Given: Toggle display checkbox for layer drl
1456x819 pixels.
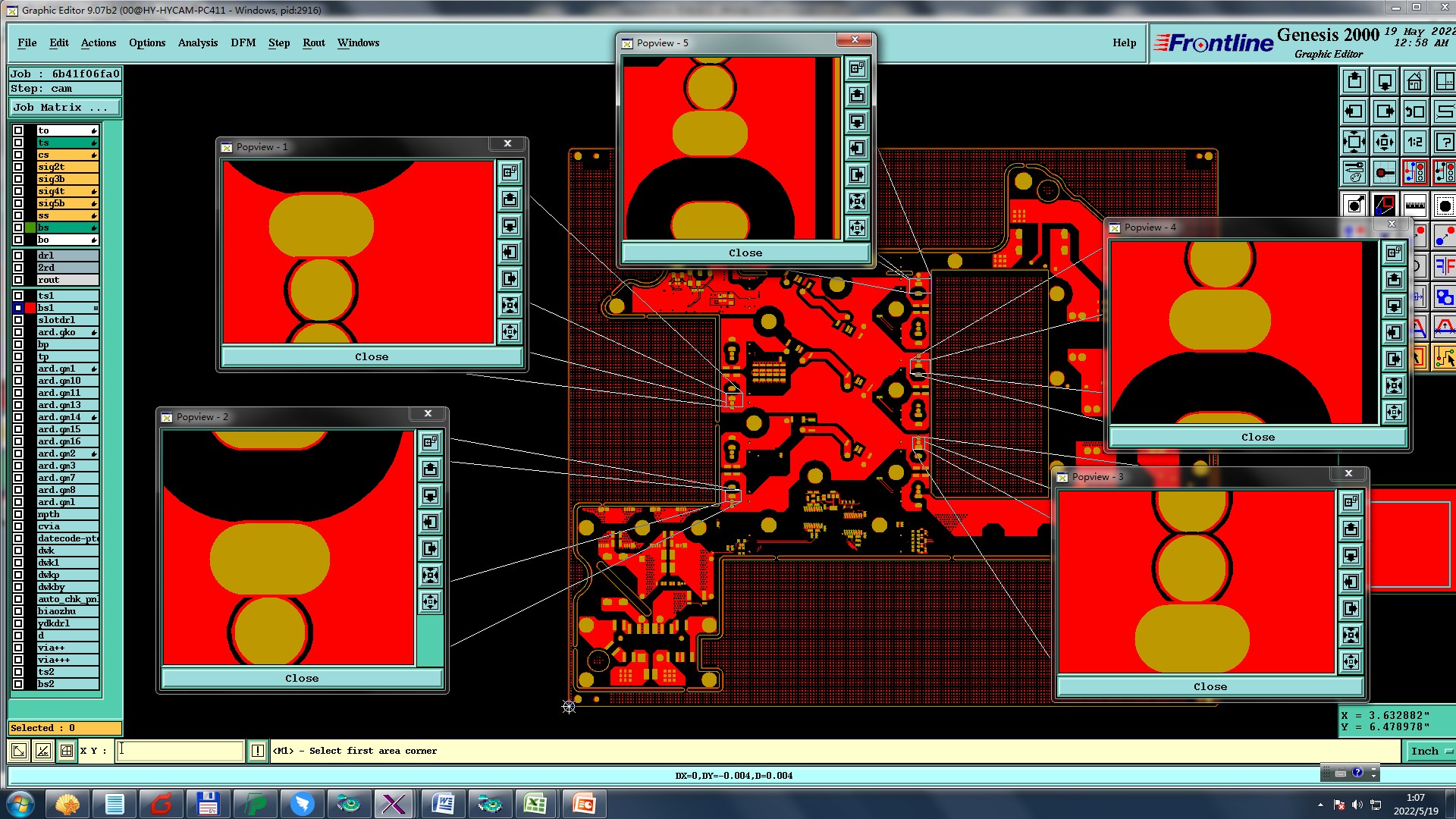Looking at the screenshot, I should pos(18,256).
